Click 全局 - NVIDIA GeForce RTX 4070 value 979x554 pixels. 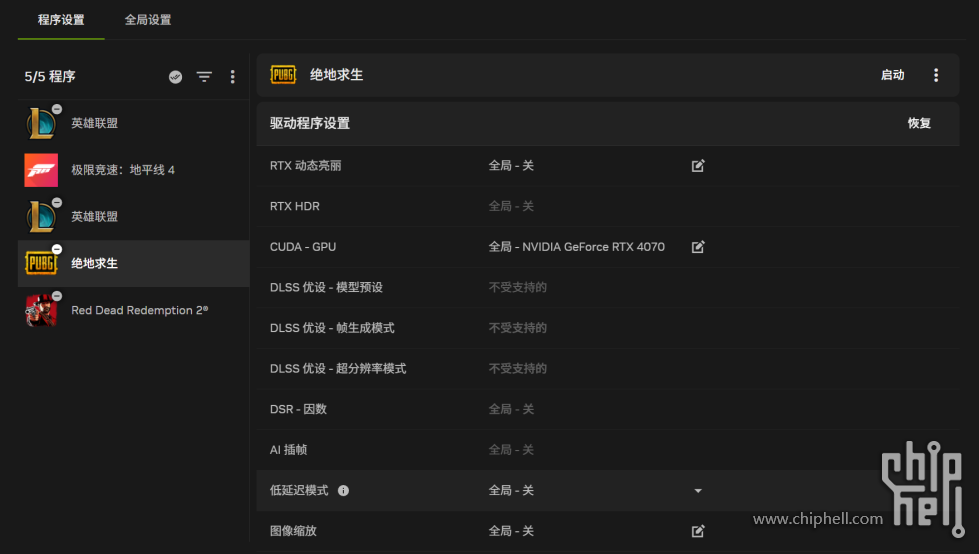[x=576, y=247]
